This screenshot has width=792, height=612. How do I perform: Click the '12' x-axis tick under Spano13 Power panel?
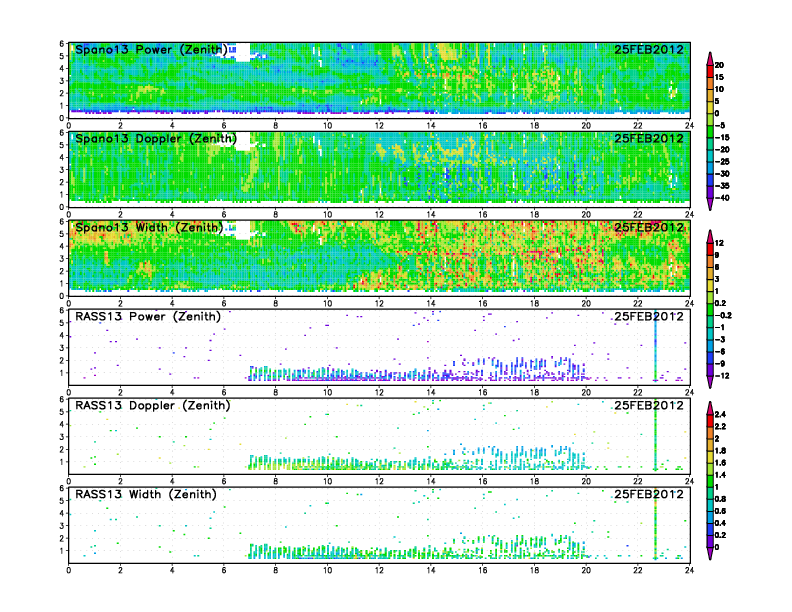pos(379,125)
